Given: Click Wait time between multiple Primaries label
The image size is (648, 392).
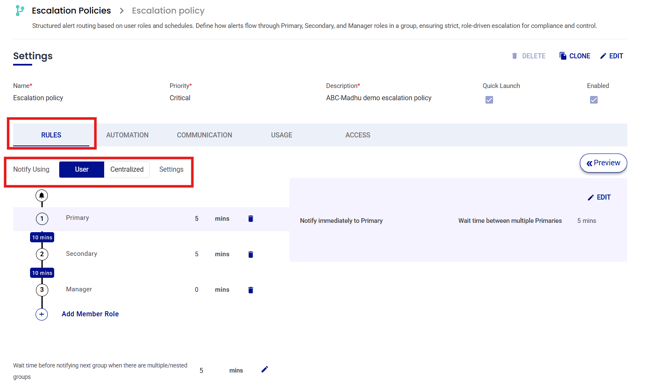Looking at the screenshot, I should point(510,221).
